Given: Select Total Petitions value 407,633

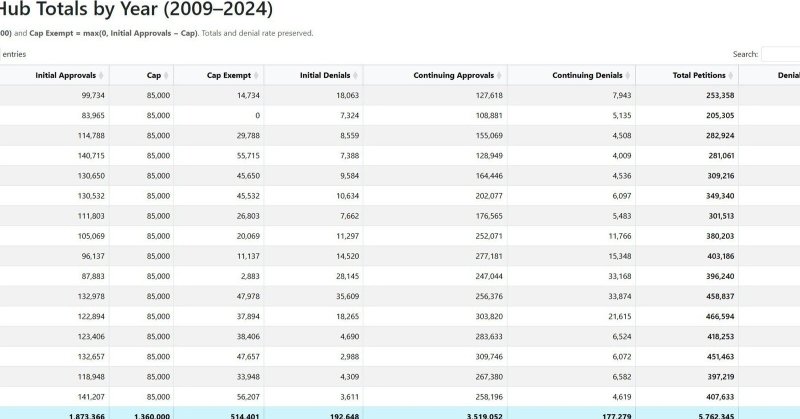Looking at the screenshot, I should [720, 397].
